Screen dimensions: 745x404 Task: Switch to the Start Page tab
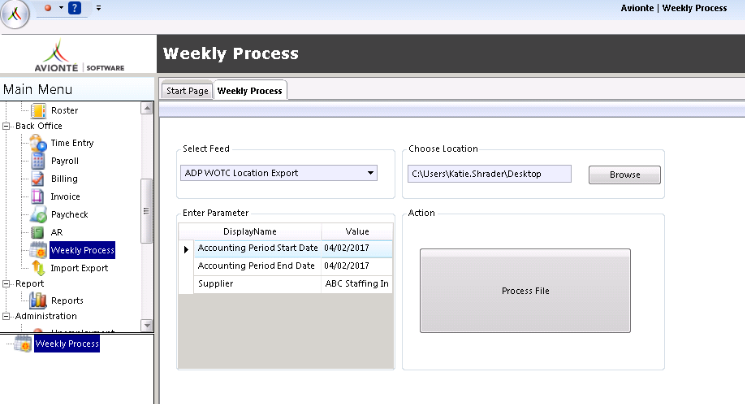pos(187,91)
